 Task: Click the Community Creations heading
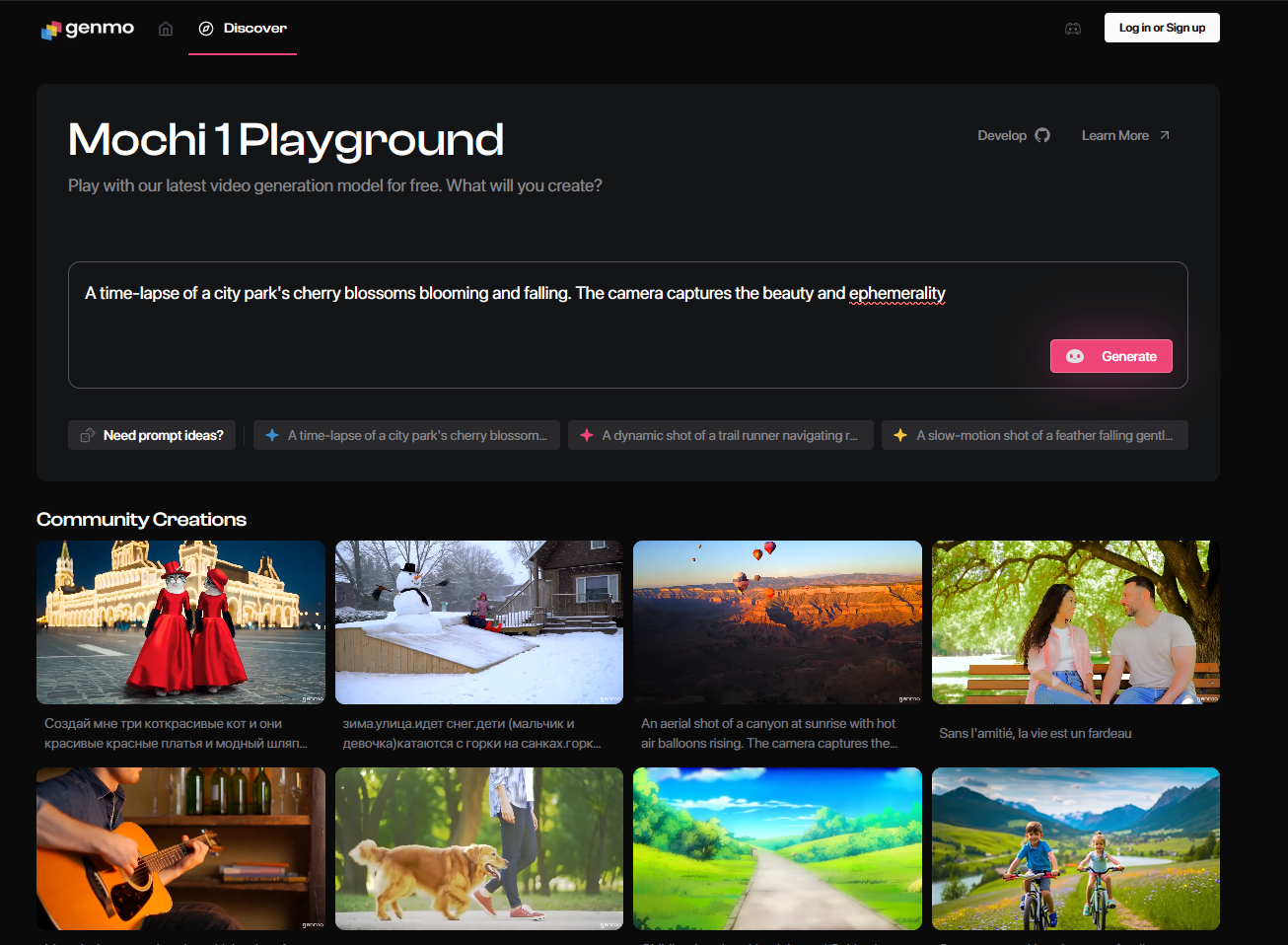point(141,519)
